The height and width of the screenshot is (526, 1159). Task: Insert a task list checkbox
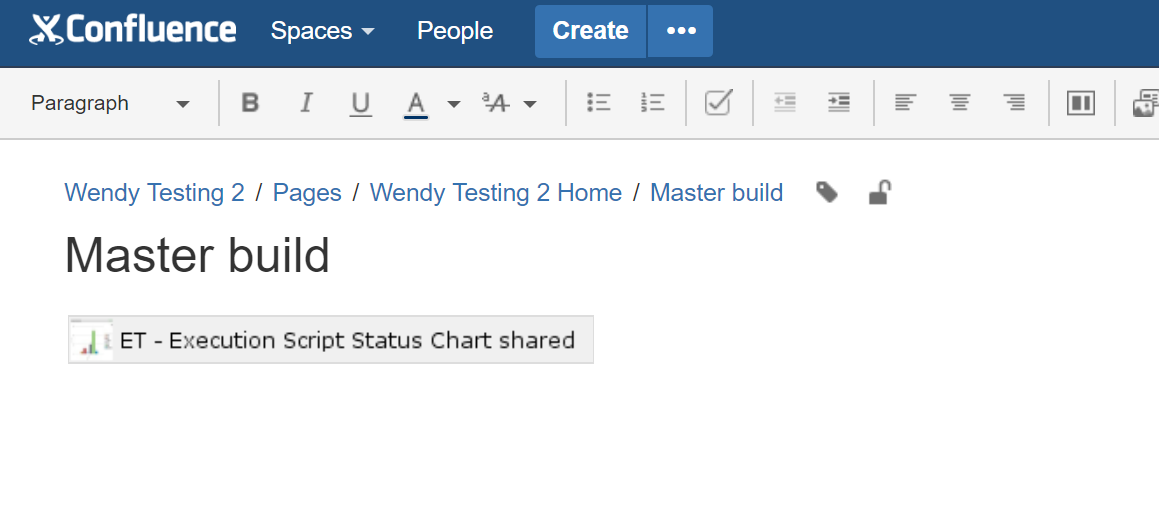click(718, 103)
